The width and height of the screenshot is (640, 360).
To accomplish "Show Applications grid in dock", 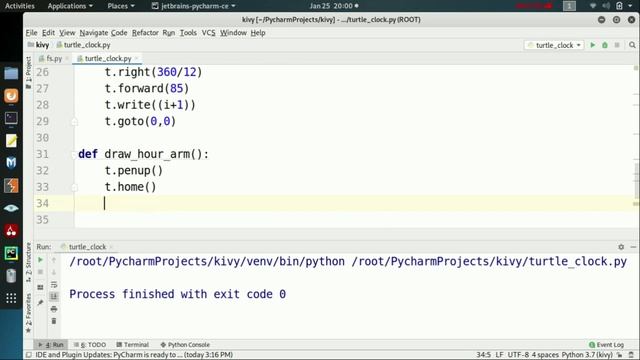I will pyautogui.click(x=11, y=298).
